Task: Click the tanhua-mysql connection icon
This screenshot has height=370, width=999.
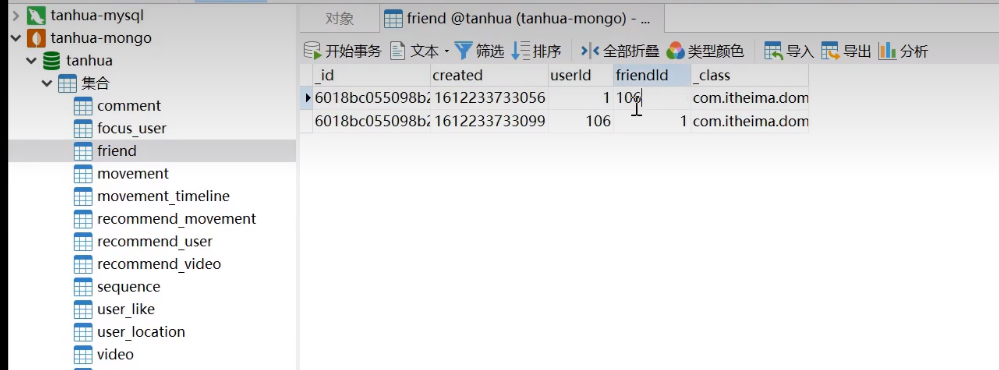Action: coord(36,15)
